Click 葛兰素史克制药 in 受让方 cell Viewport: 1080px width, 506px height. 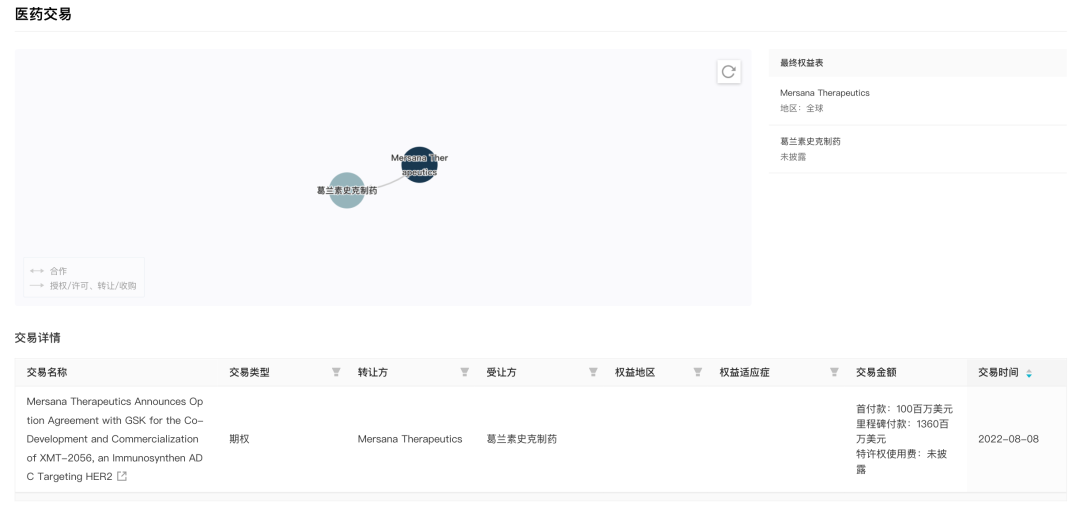click(521, 439)
